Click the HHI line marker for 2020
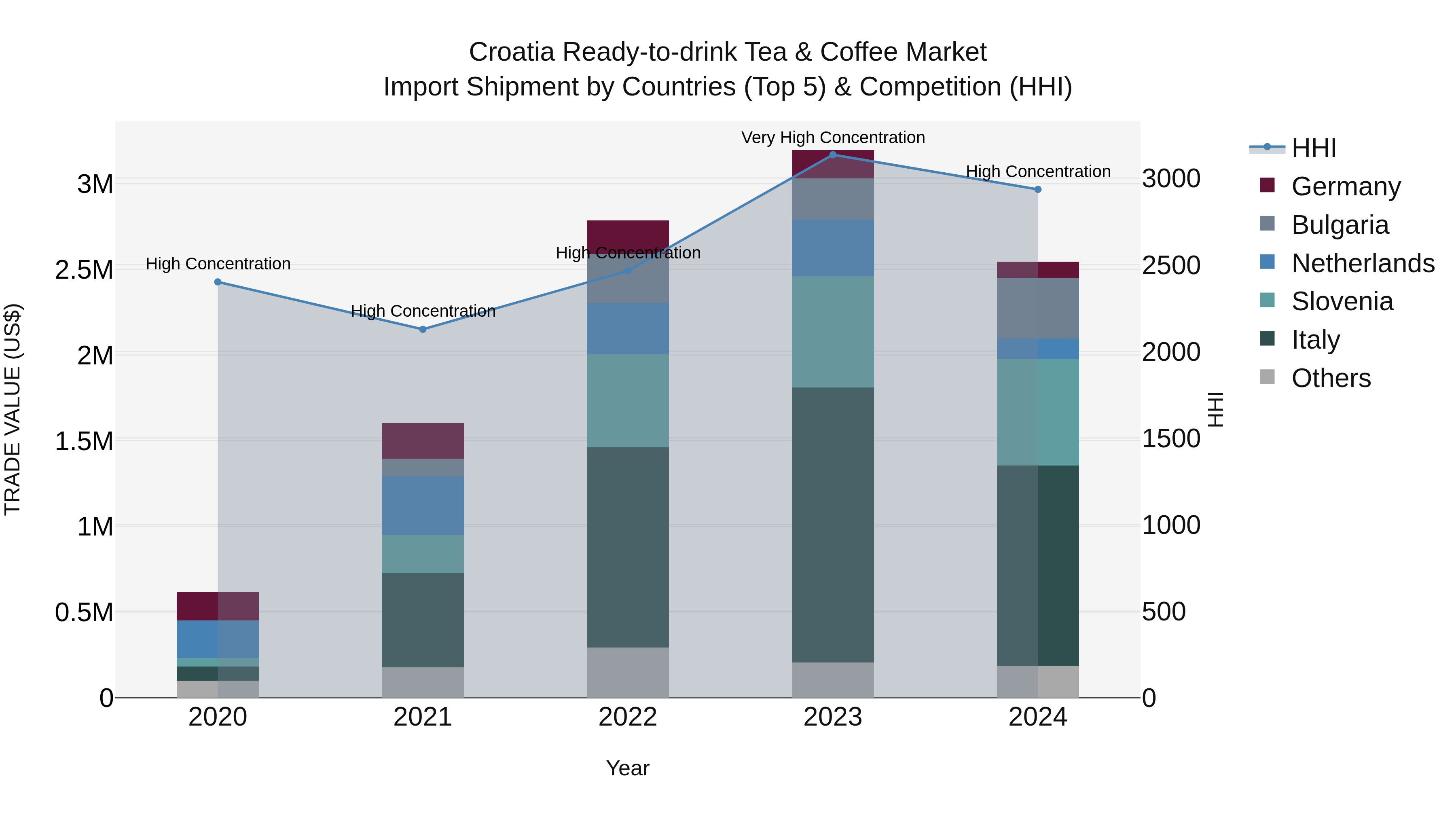Image resolution: width=1456 pixels, height=819 pixels. tap(218, 282)
